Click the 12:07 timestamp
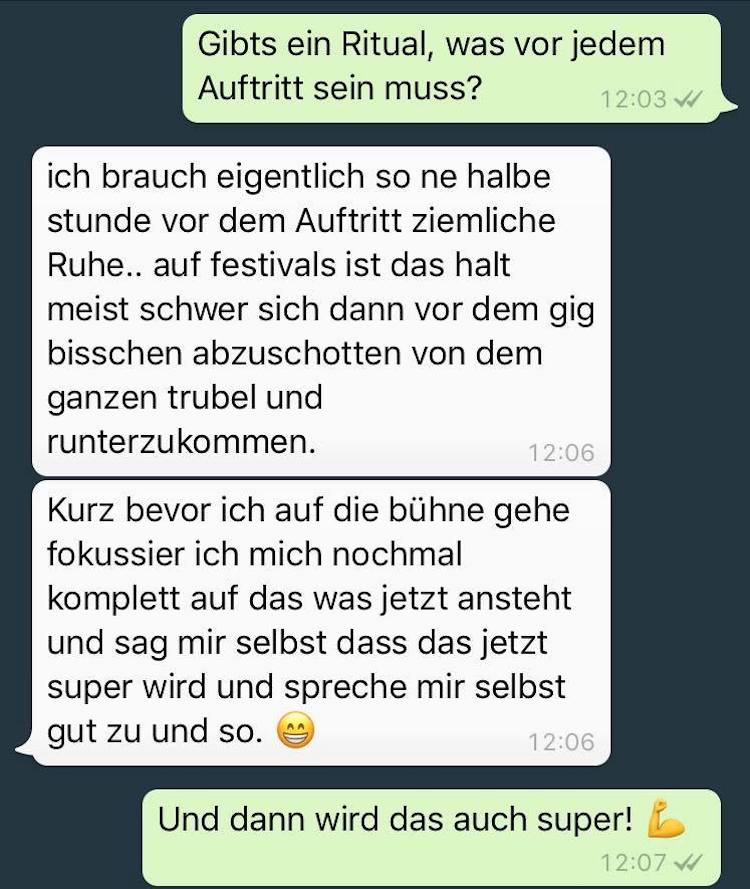750x889 pixels. [633, 862]
